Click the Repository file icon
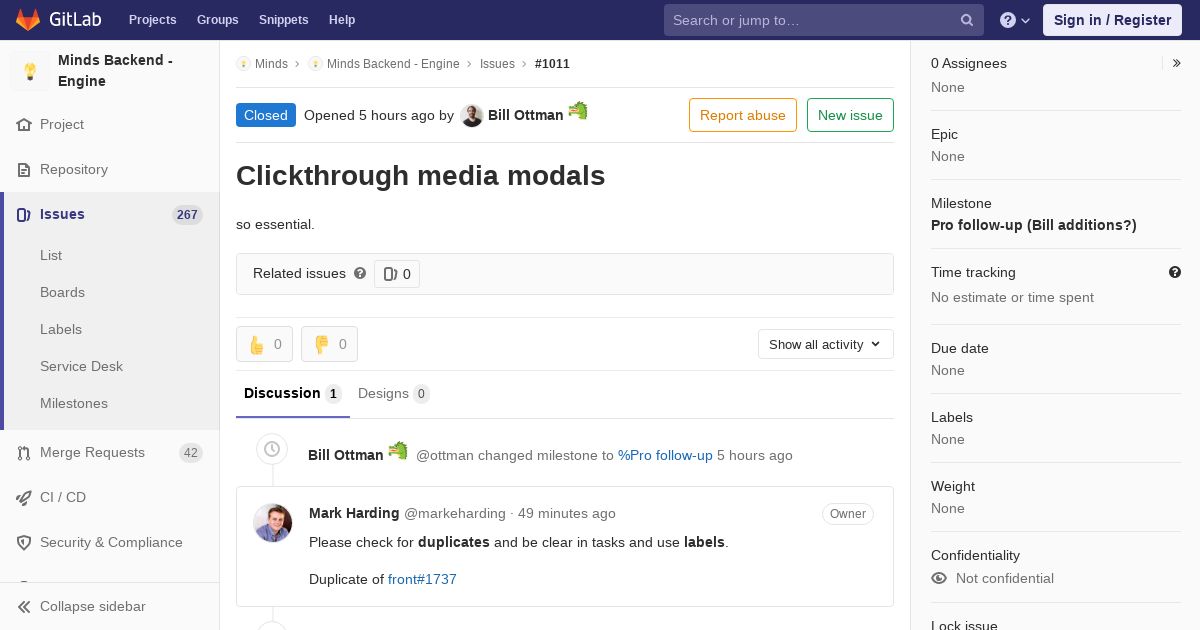 point(24,170)
